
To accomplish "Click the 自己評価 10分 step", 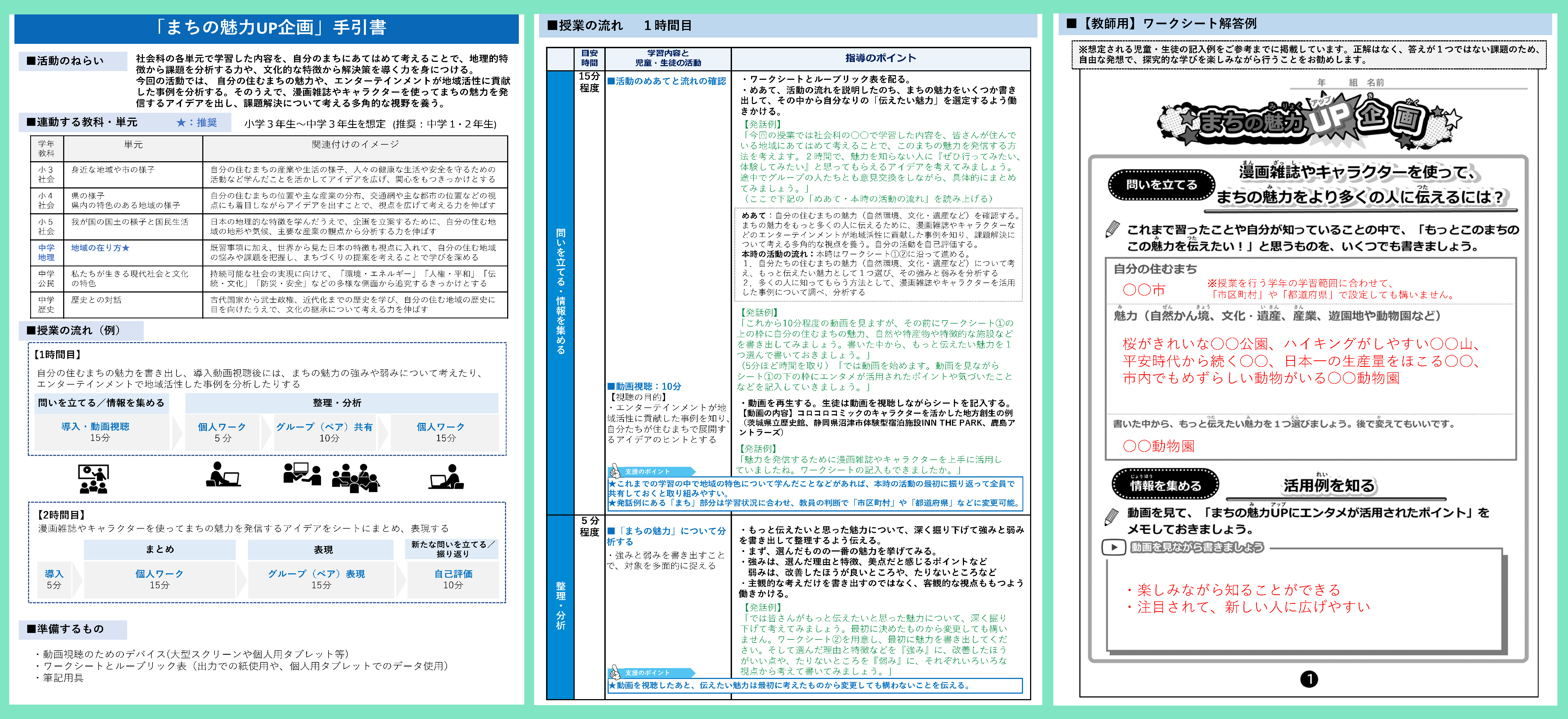I will [x=453, y=580].
